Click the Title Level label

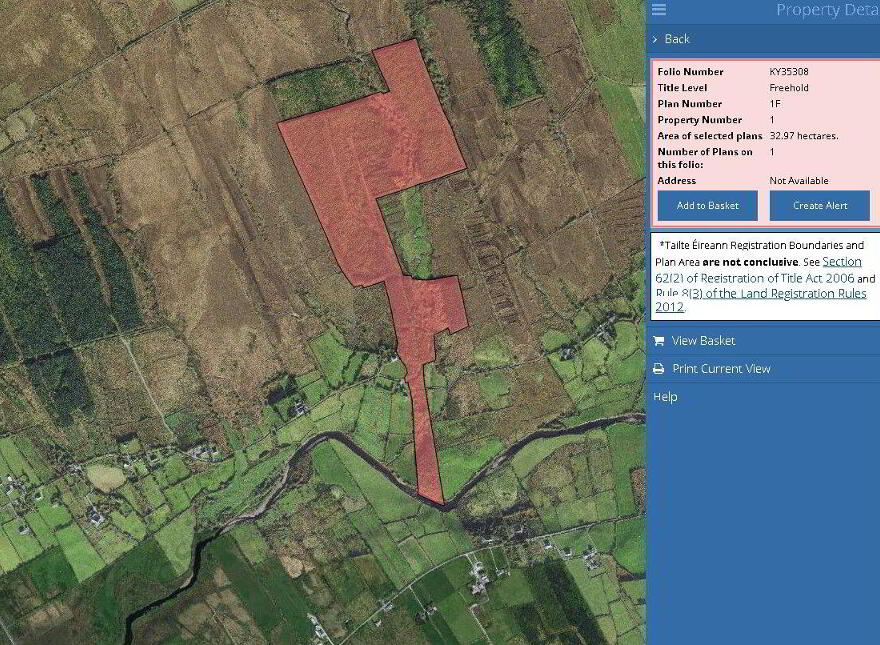[x=682, y=88]
